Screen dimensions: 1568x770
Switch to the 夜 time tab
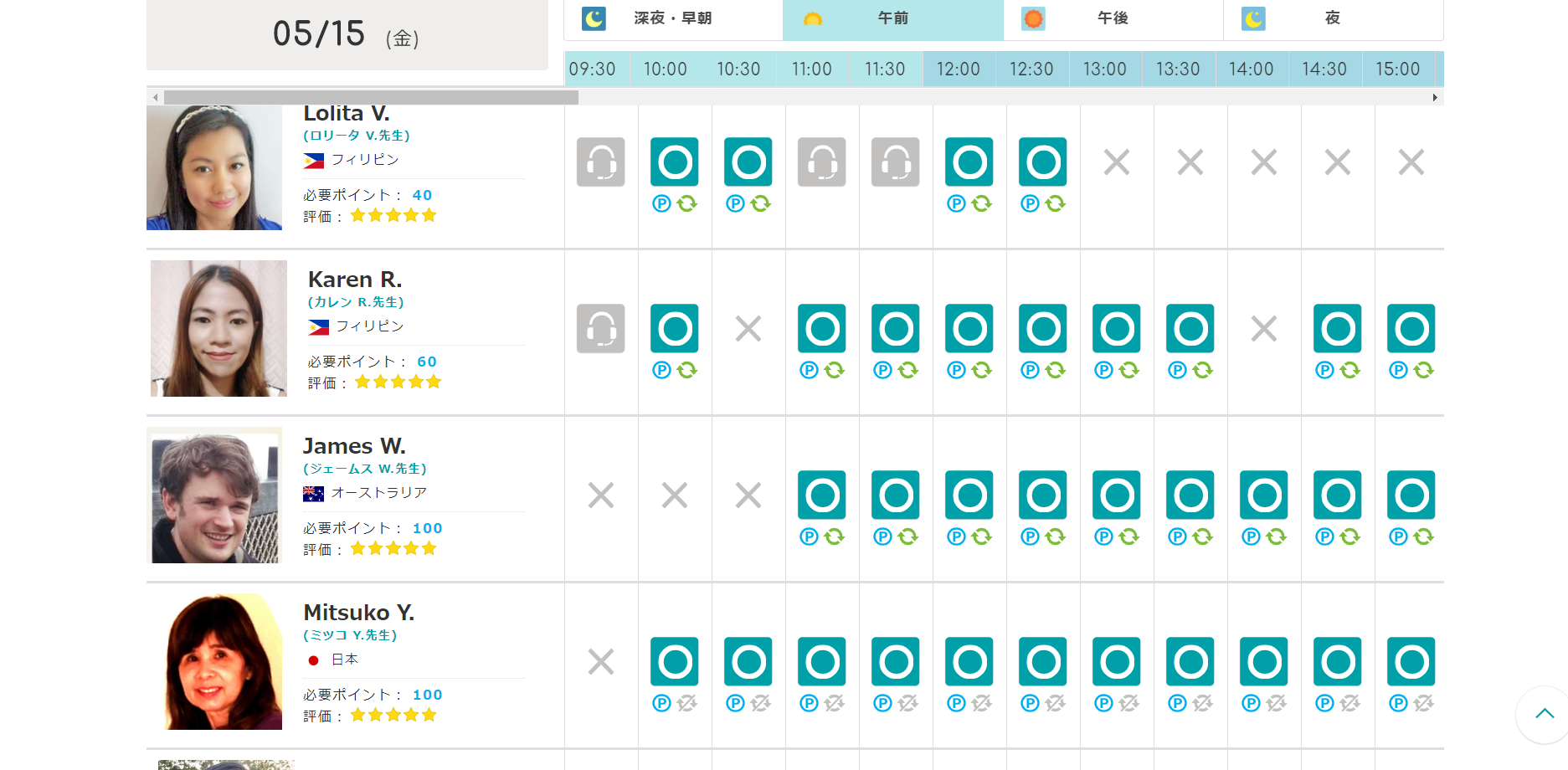[x=1332, y=18]
